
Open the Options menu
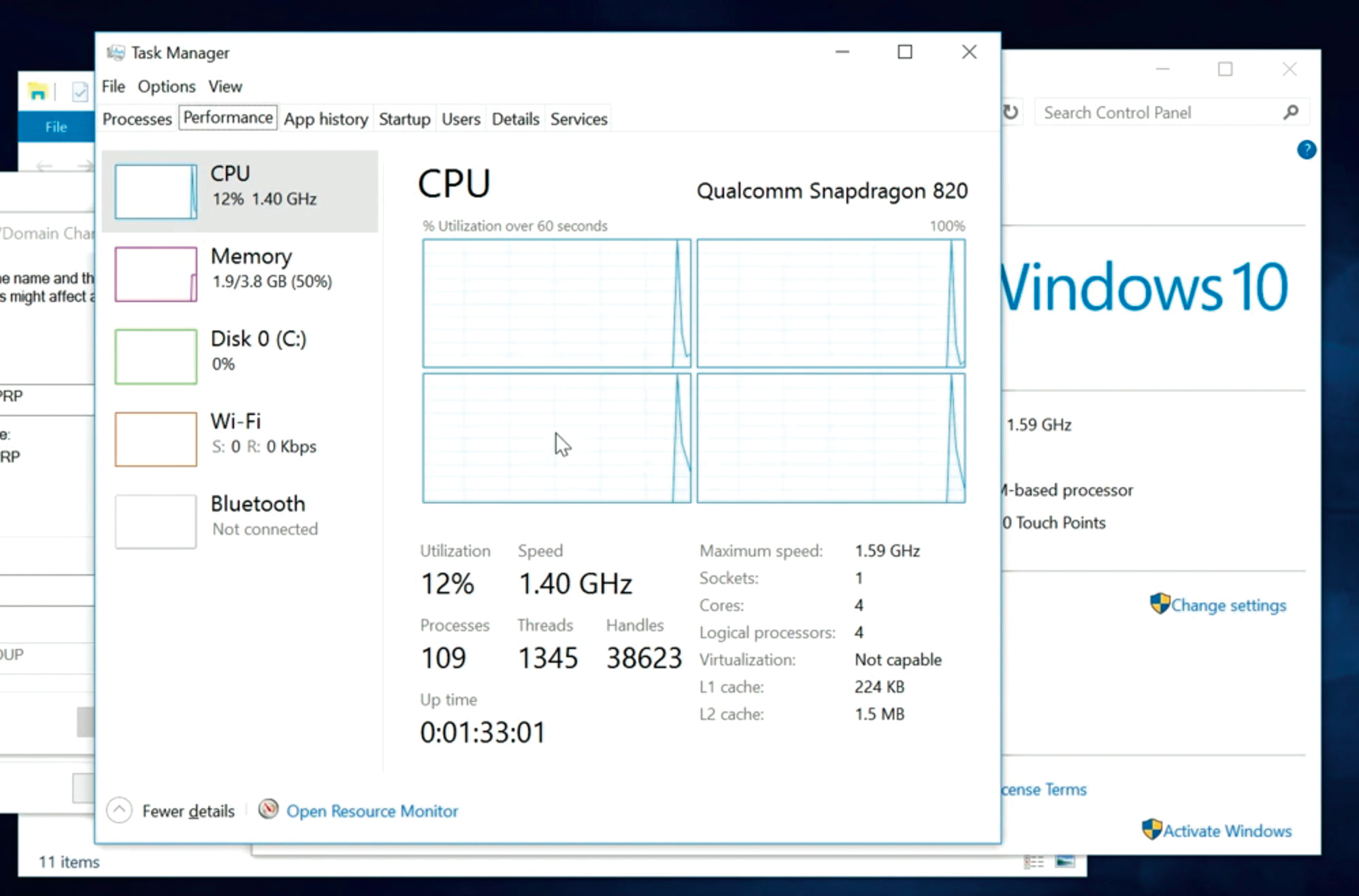coord(166,86)
